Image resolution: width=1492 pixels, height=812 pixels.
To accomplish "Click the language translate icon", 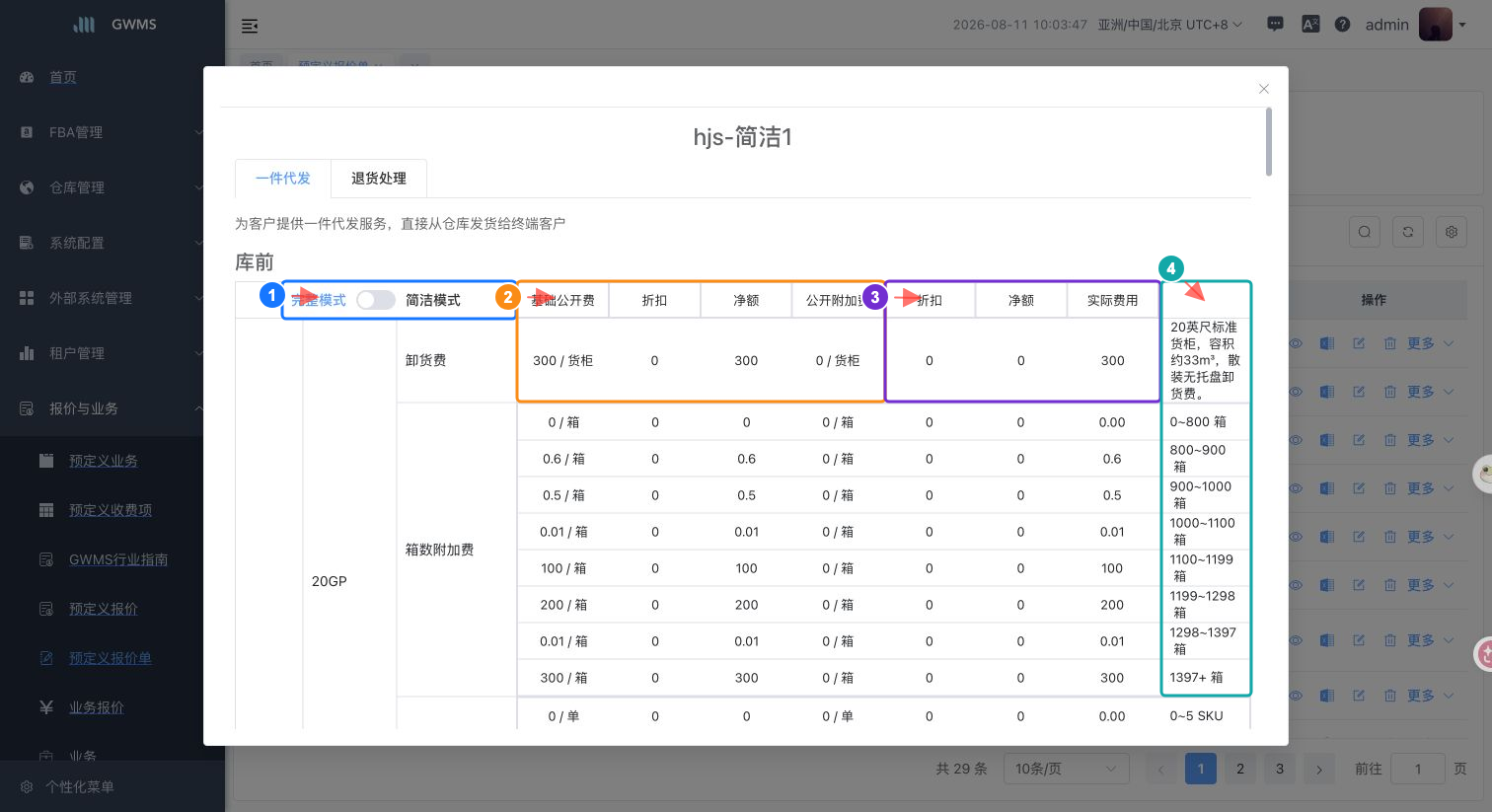I will pyautogui.click(x=1310, y=25).
